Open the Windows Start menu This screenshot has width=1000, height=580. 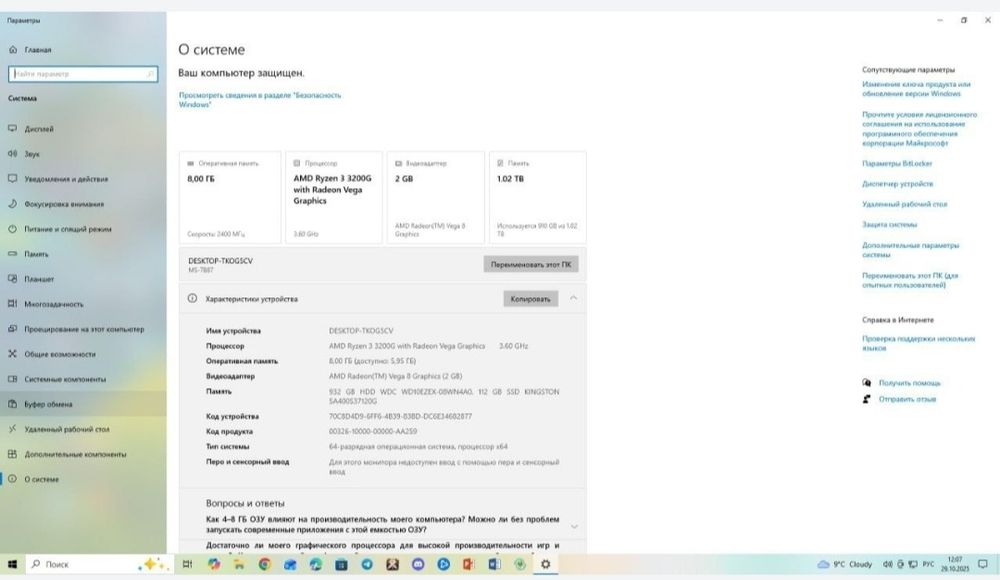point(12,564)
